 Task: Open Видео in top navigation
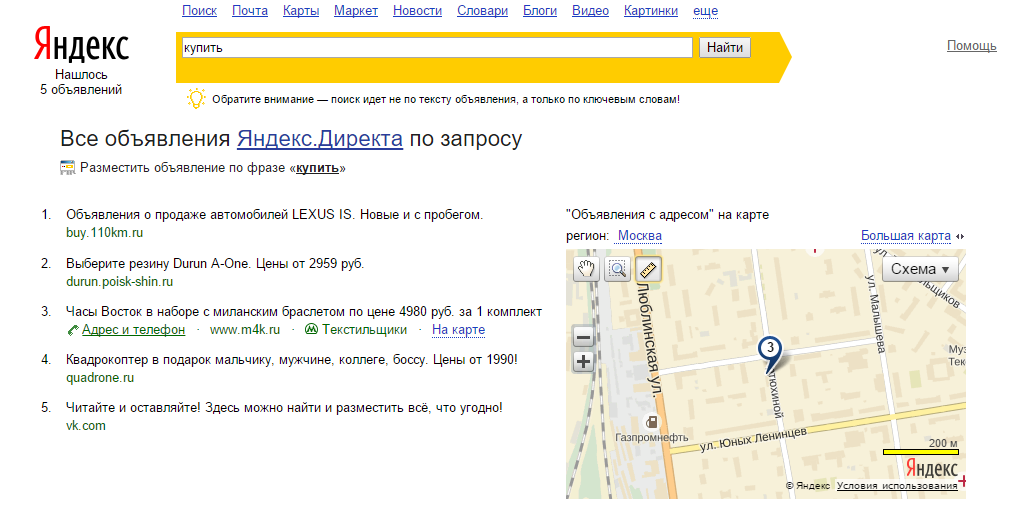click(590, 11)
